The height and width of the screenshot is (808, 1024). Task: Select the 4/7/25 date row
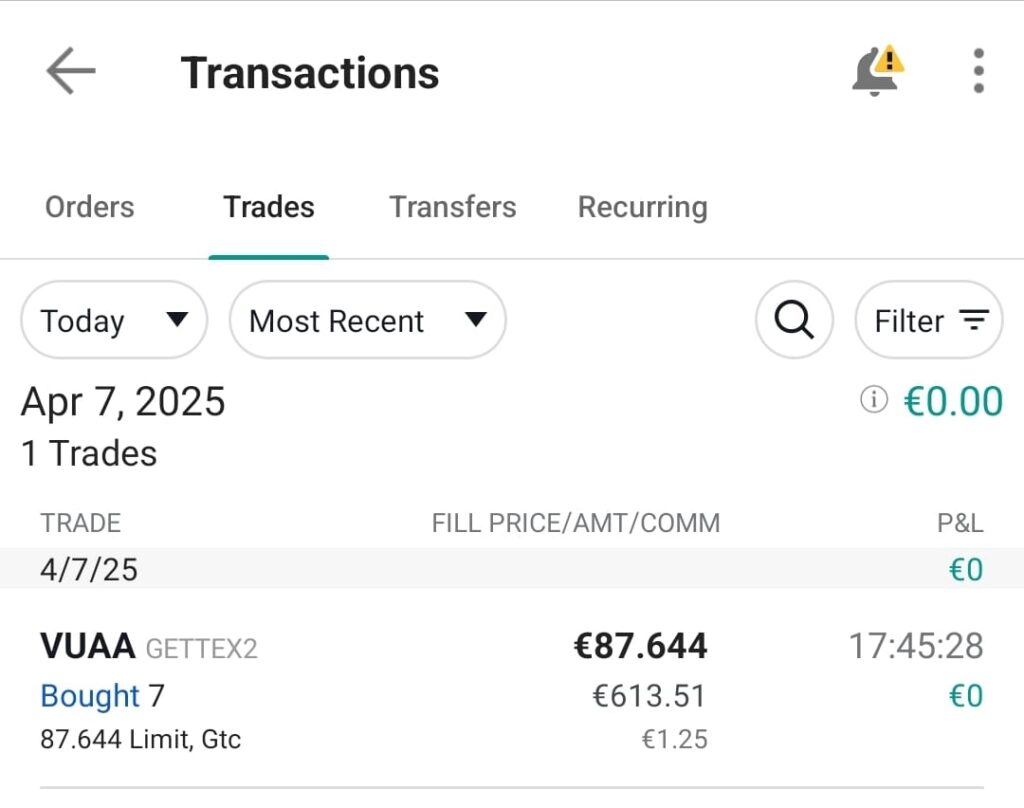point(89,570)
